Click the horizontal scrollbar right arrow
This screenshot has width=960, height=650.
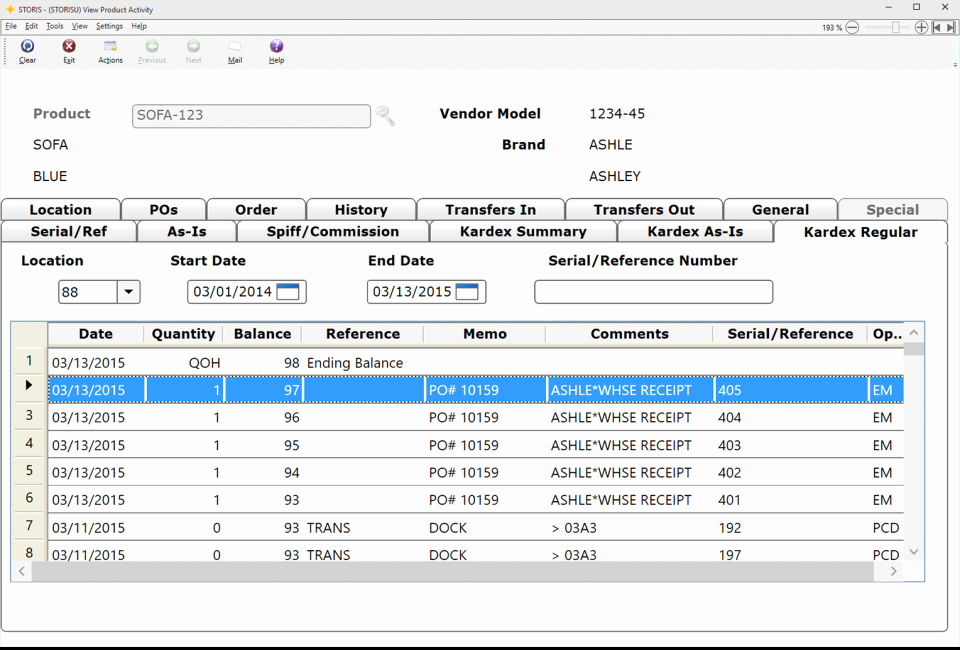(894, 571)
